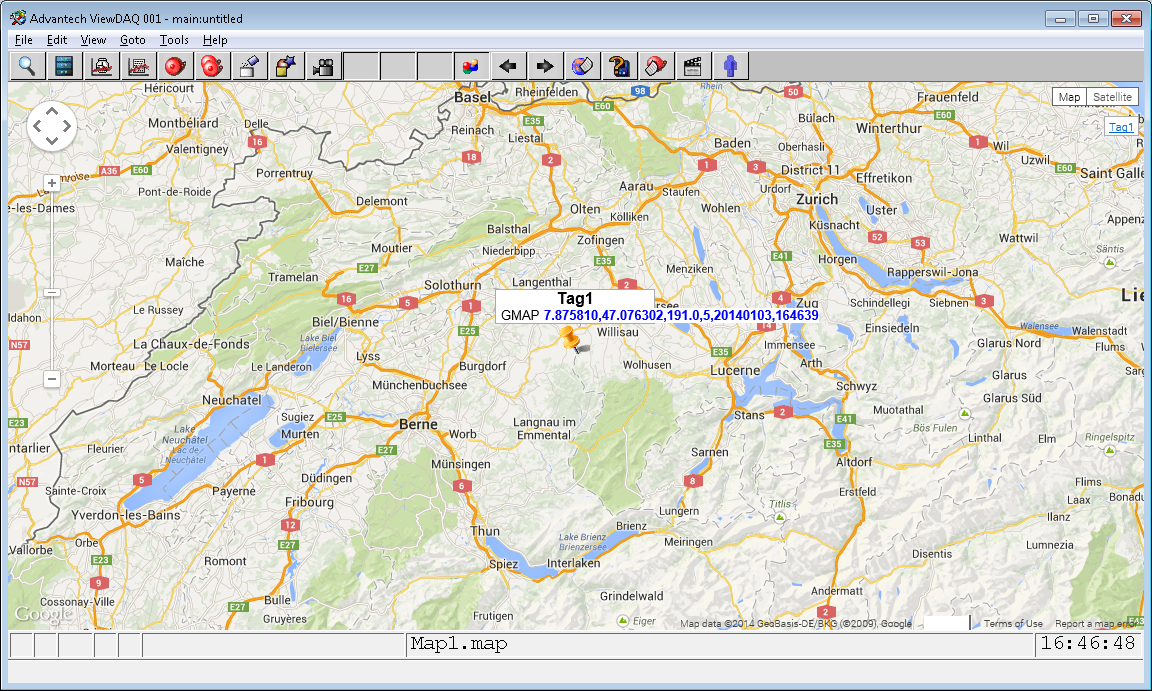This screenshot has height=691, width=1152.
Task: Click the right arrow forward button
Action: point(545,67)
